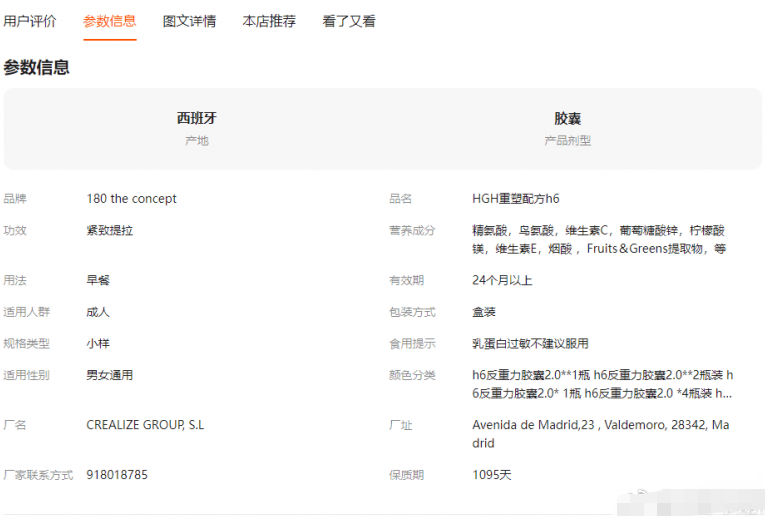This screenshot has height=519, width=765.
Task: Select the 参数信息 tab
Action: point(110,21)
